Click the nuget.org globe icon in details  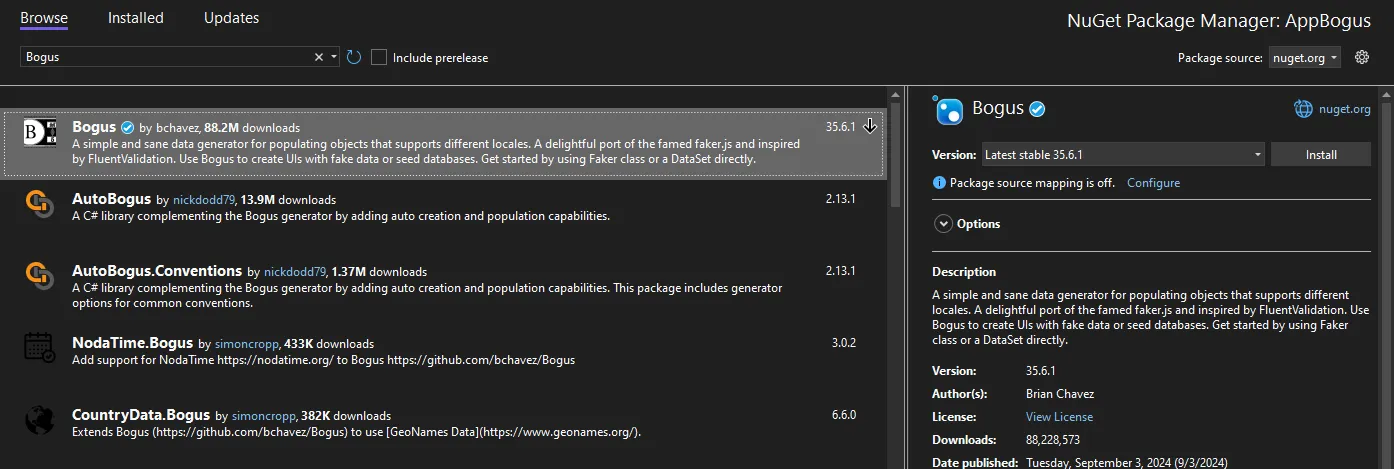[x=1303, y=109]
